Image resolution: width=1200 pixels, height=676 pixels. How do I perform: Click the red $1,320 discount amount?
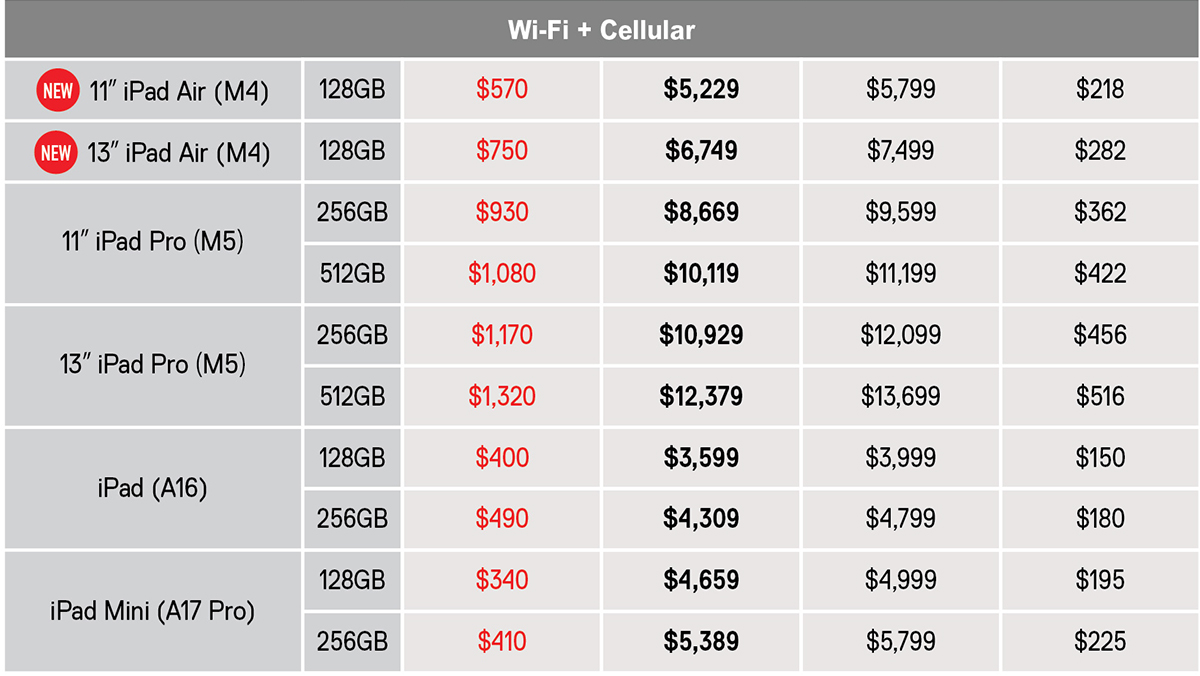pyautogui.click(x=502, y=397)
